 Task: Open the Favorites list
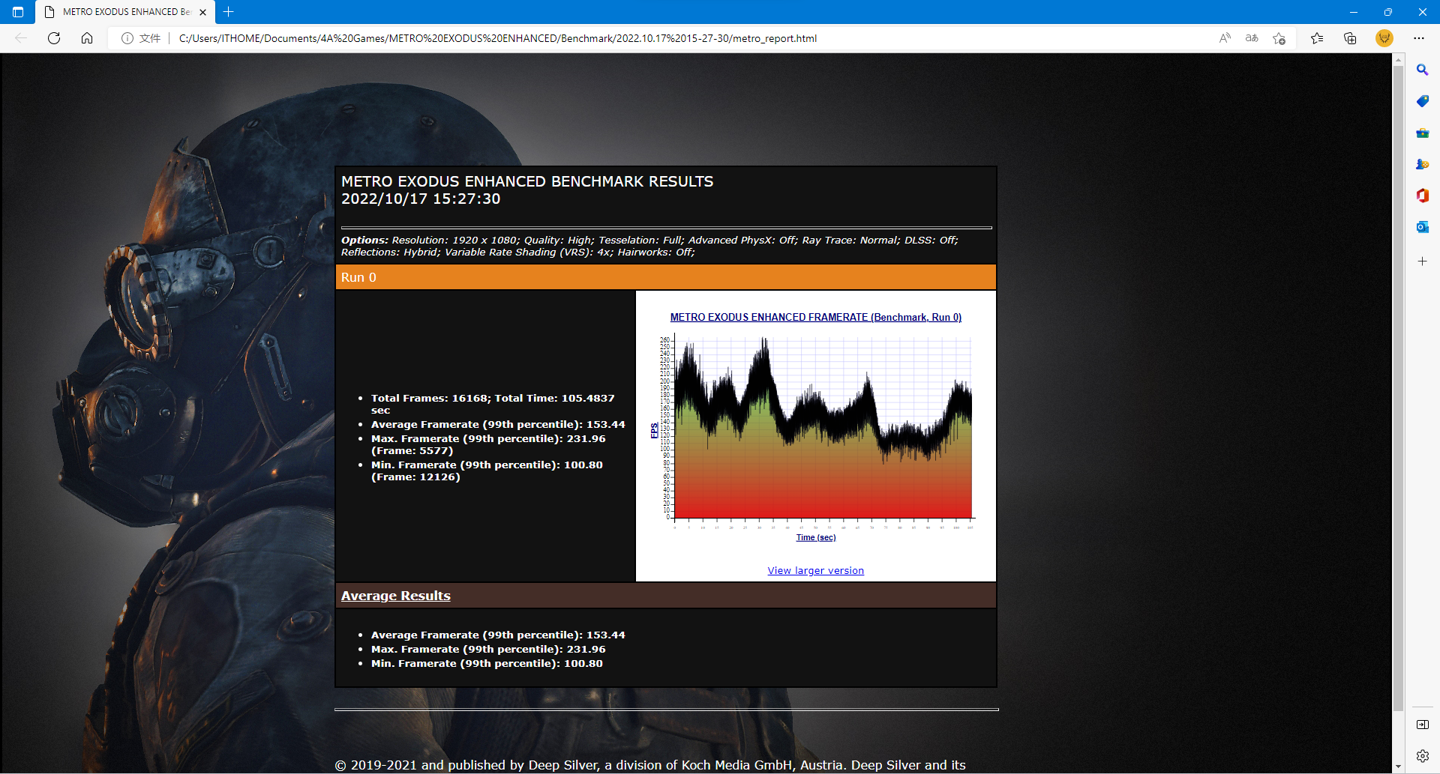(1317, 38)
